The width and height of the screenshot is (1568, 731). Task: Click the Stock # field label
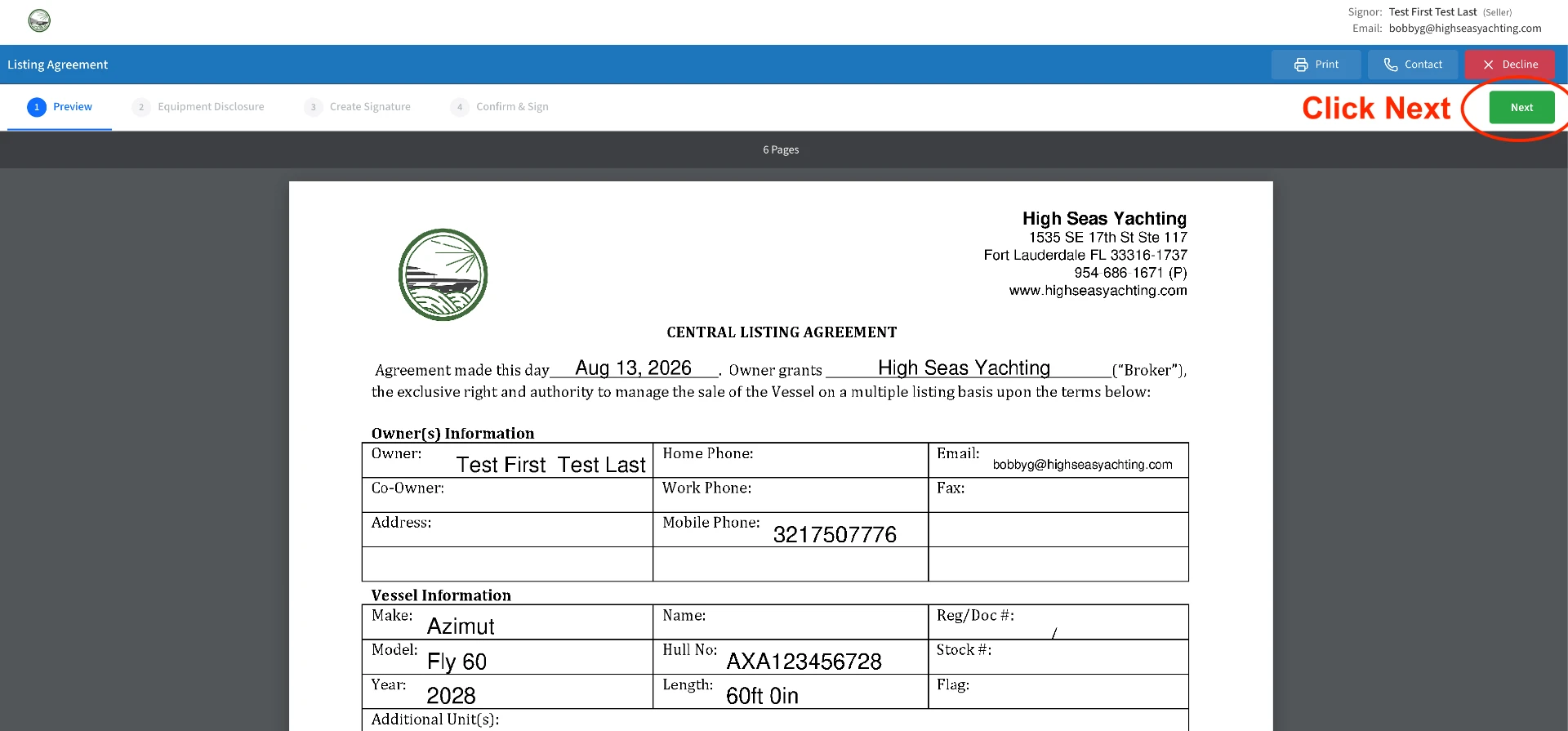pyautogui.click(x=964, y=650)
